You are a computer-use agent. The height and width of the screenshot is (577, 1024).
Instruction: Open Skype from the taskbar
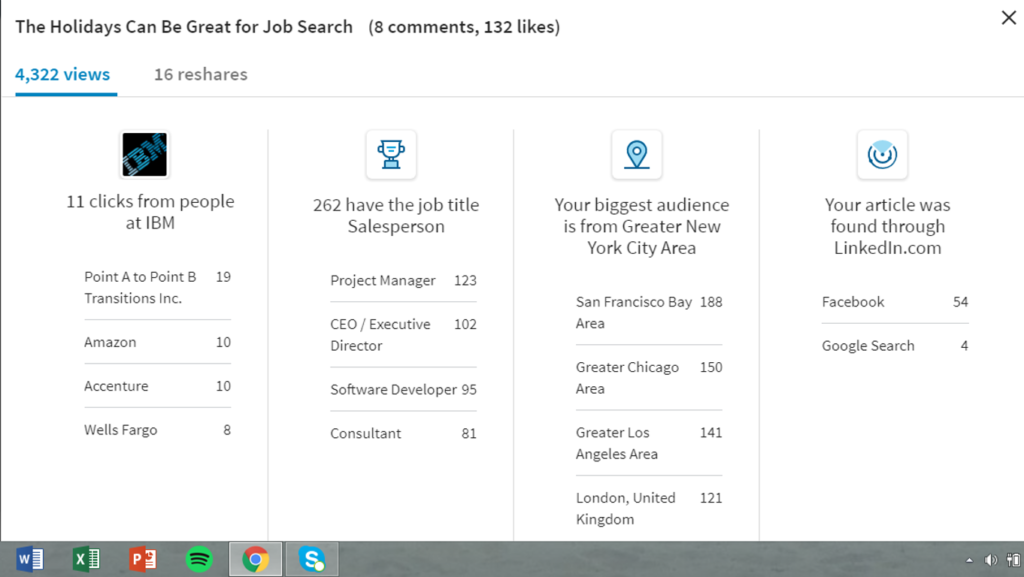(x=312, y=559)
